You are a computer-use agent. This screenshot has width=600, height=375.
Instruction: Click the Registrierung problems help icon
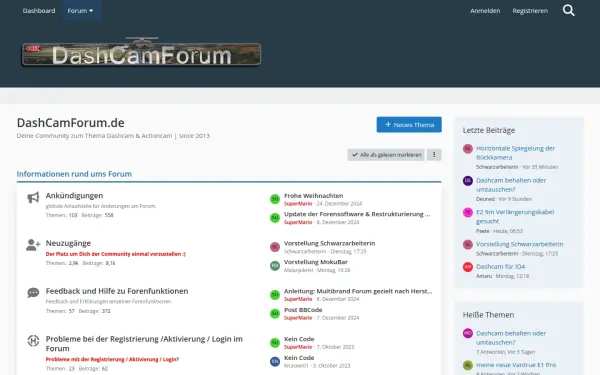pyautogui.click(x=33, y=341)
